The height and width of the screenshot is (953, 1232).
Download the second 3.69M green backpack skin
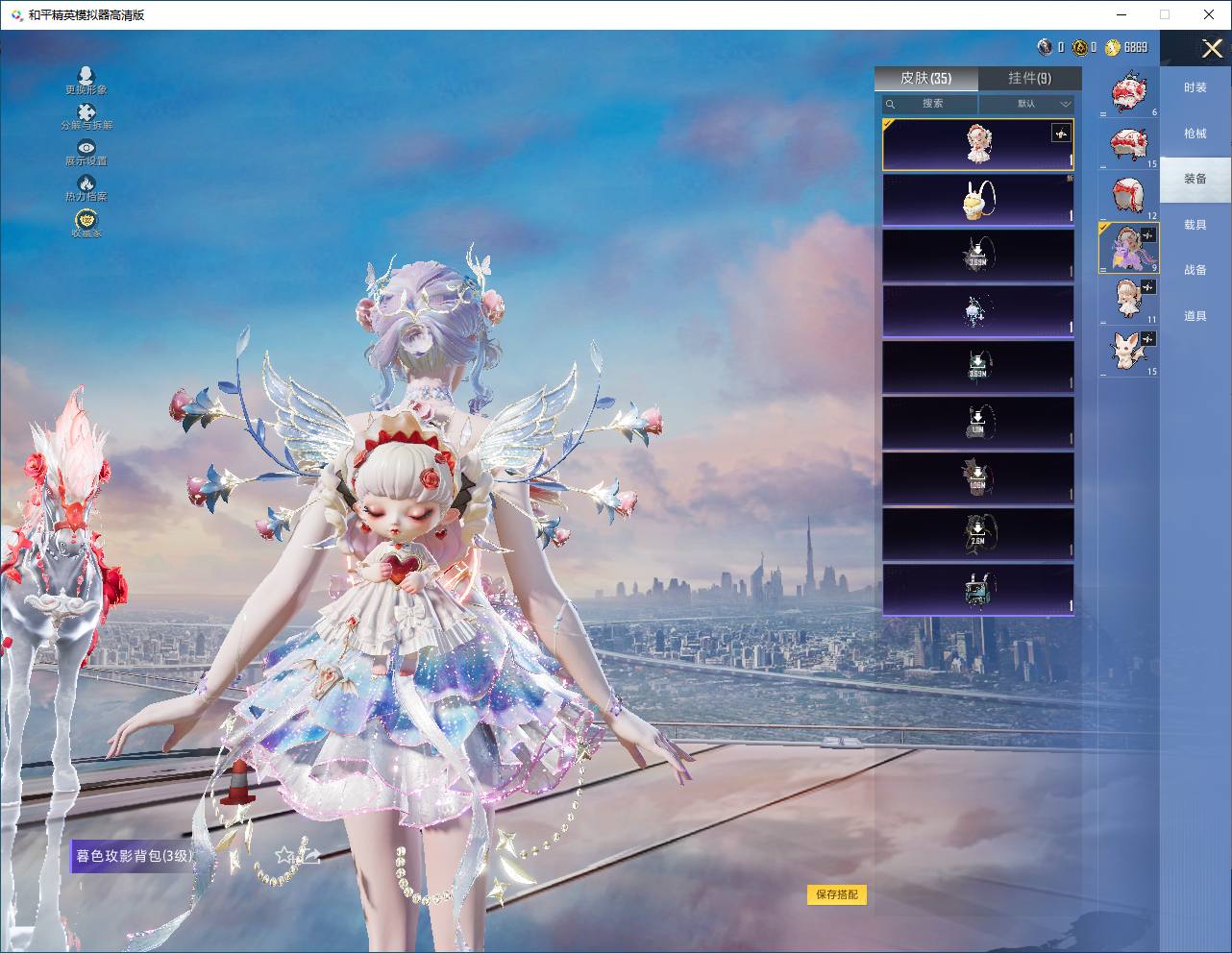pyautogui.click(x=977, y=367)
